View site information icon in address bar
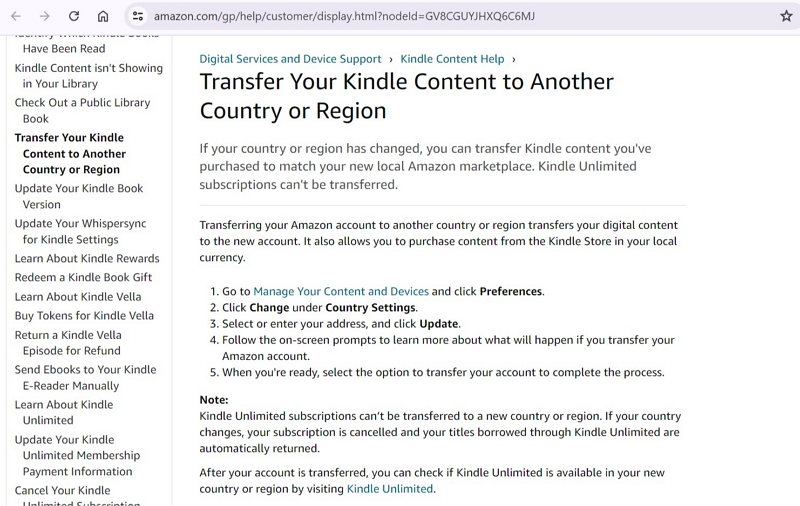Viewport: 800px width, 506px height. (138, 16)
